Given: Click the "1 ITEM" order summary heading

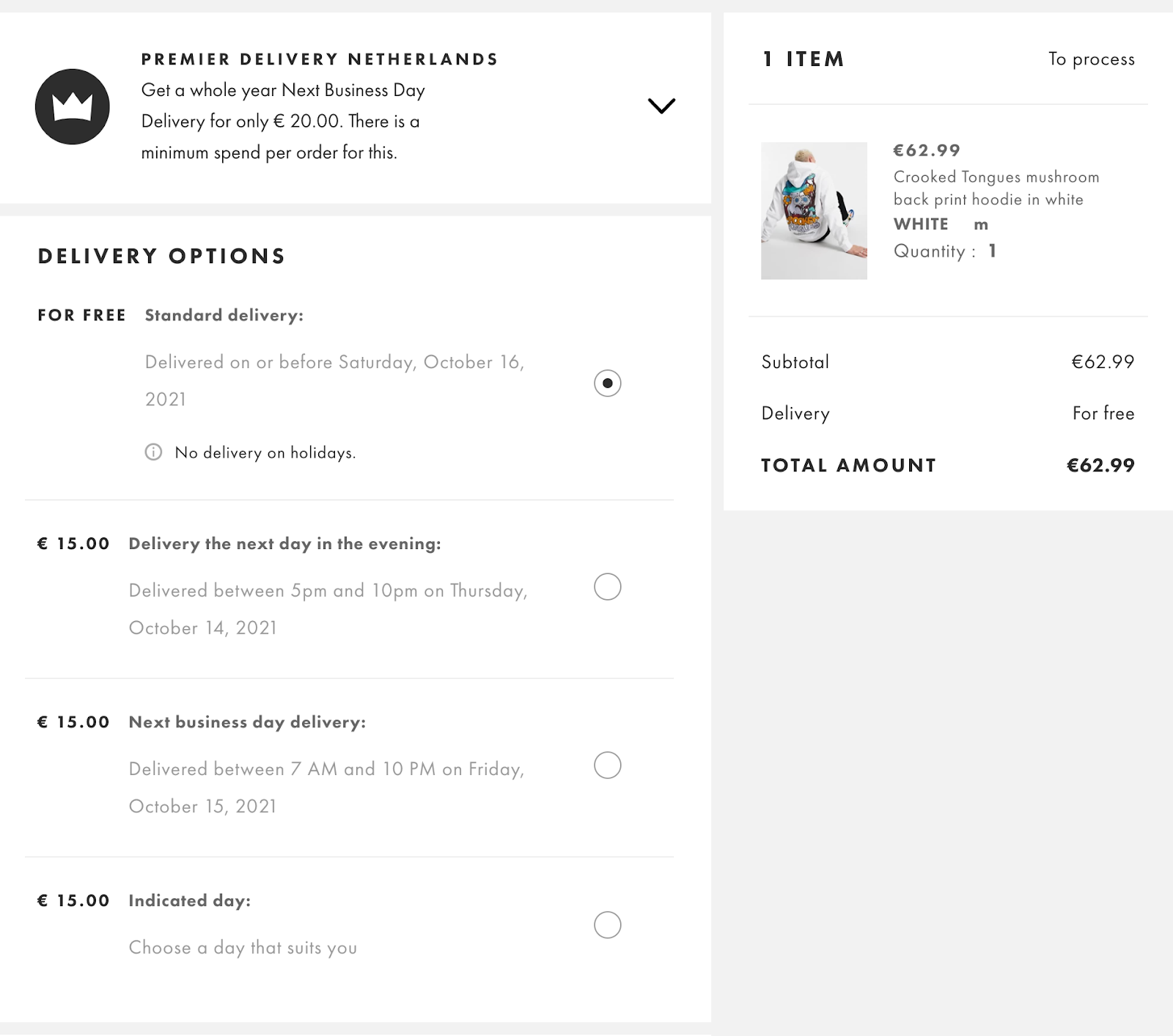Looking at the screenshot, I should click(804, 59).
